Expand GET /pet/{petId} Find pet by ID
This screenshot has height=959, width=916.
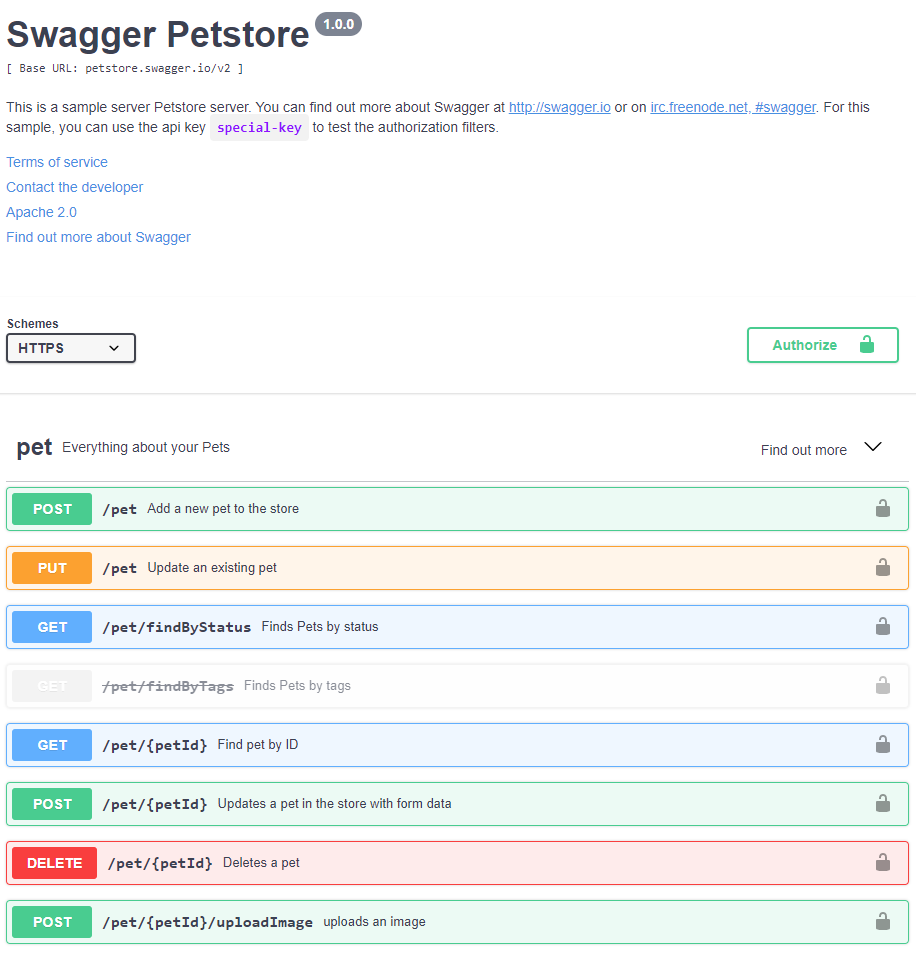(457, 745)
